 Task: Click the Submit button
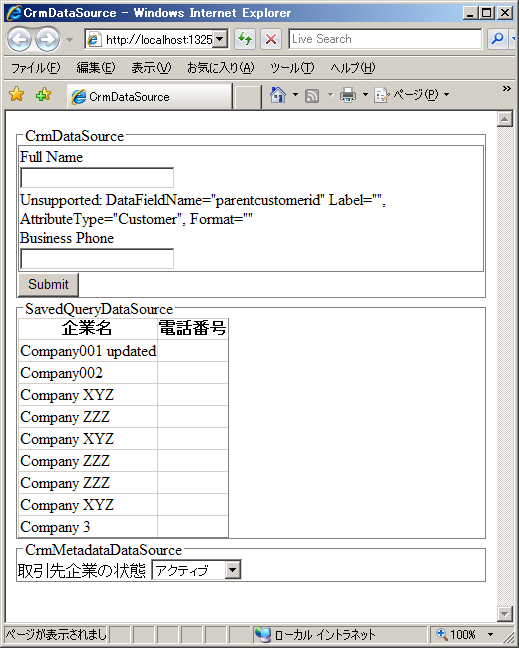click(48, 284)
